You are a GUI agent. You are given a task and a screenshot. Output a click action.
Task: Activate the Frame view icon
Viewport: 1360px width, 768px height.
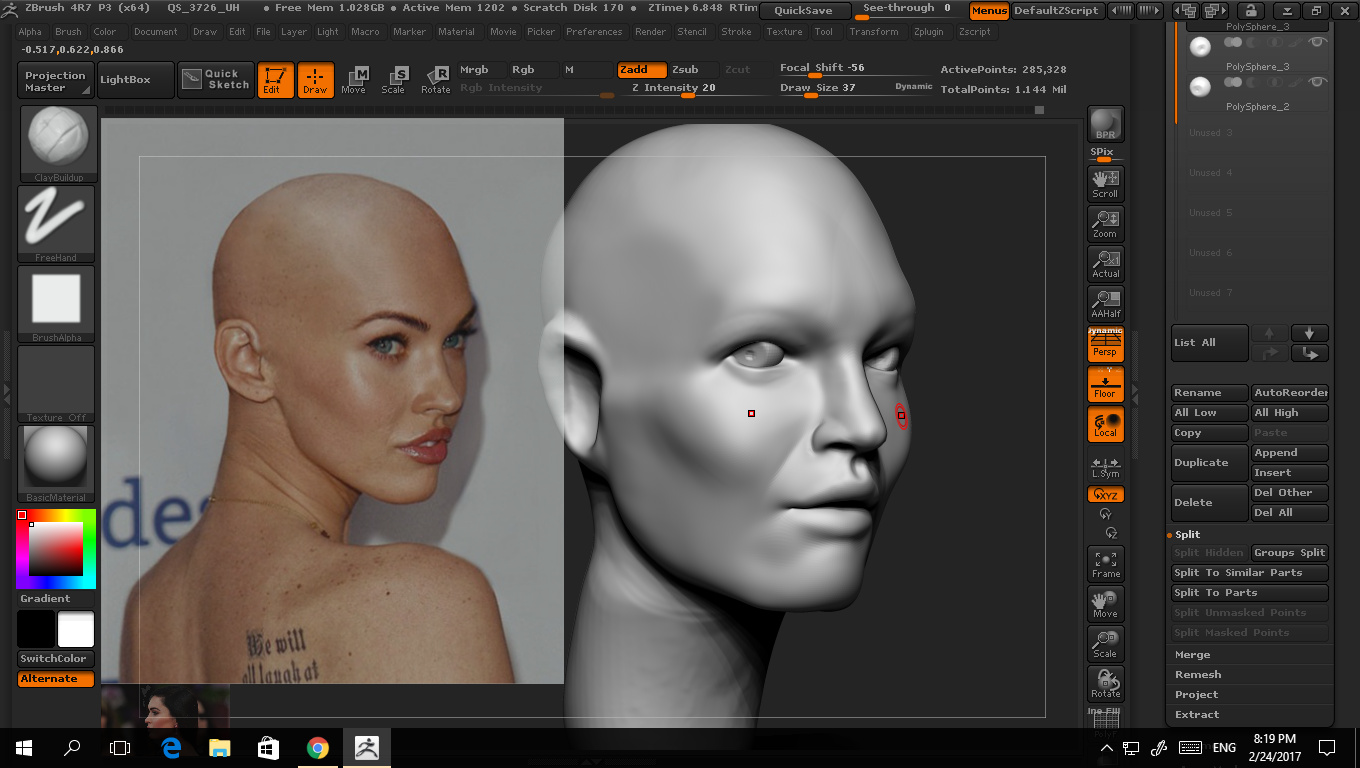point(1105,563)
